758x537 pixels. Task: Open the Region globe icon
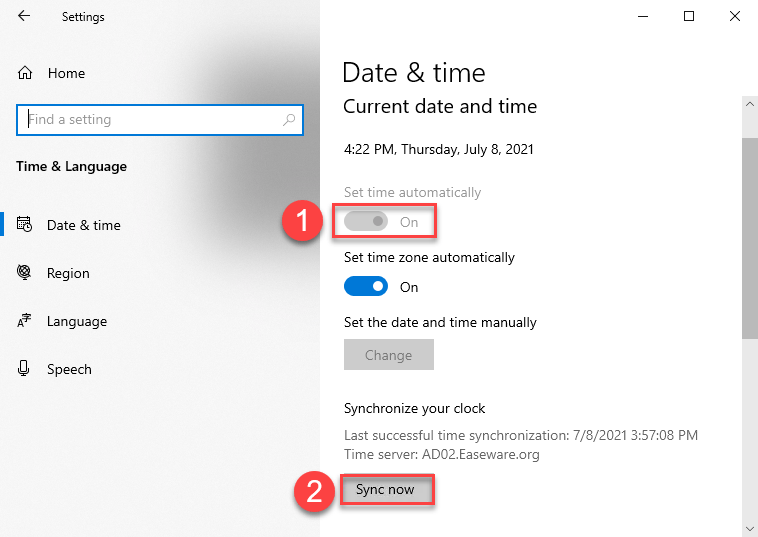click(24, 273)
